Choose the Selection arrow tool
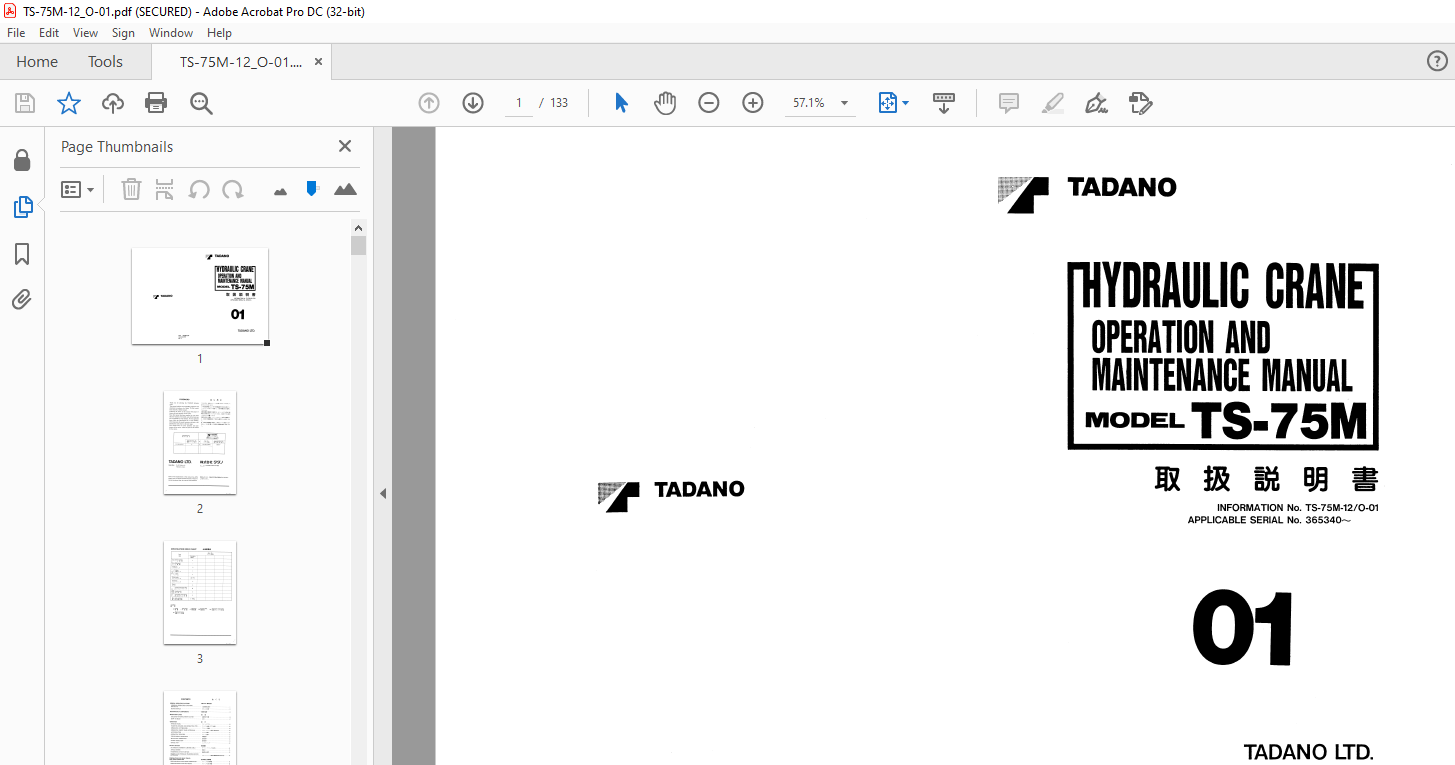1455x765 pixels. pyautogui.click(x=621, y=103)
